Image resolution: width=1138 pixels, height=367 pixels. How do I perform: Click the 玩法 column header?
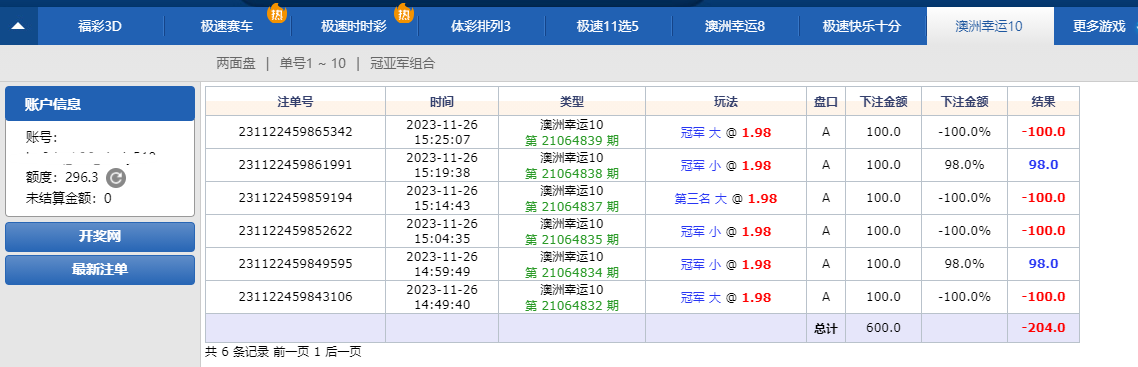pyautogui.click(x=726, y=102)
